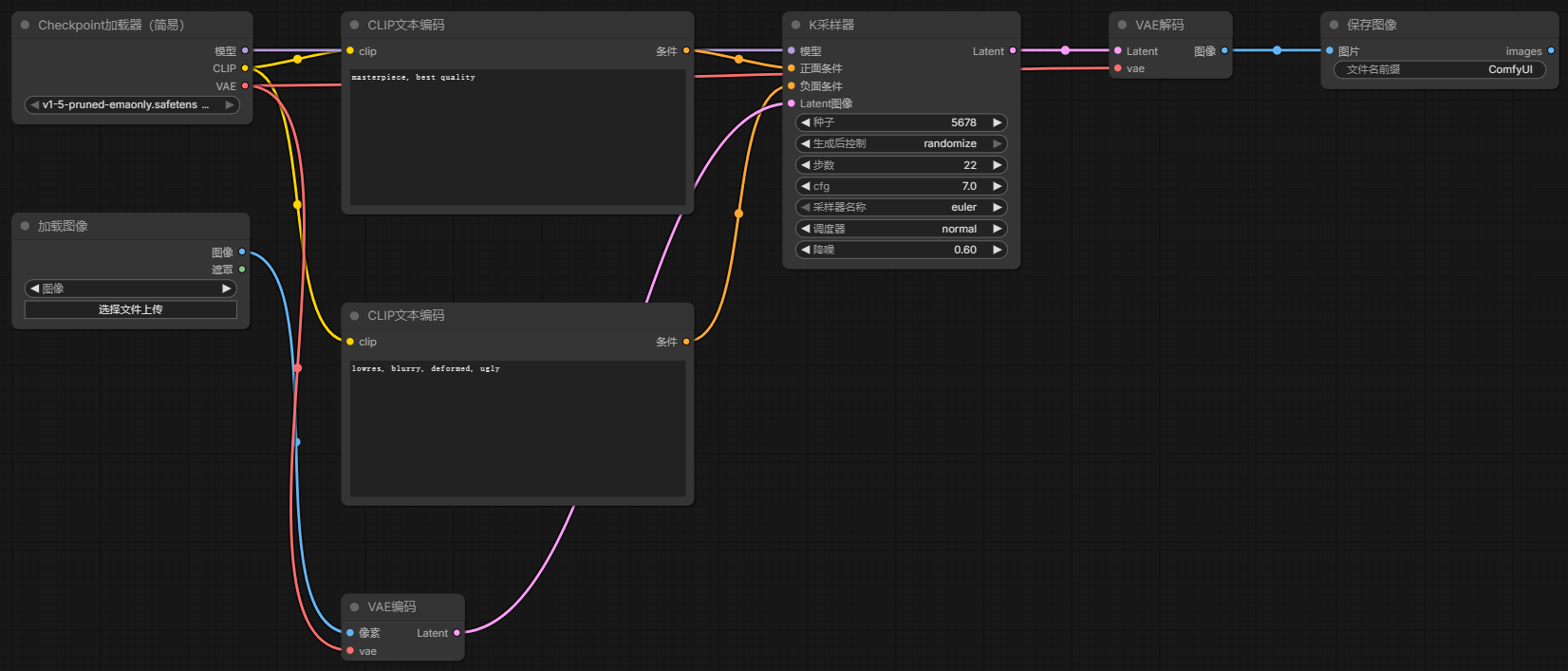The width and height of the screenshot is (1568, 671).
Task: Click the K采样器 node title
Action: point(831,25)
